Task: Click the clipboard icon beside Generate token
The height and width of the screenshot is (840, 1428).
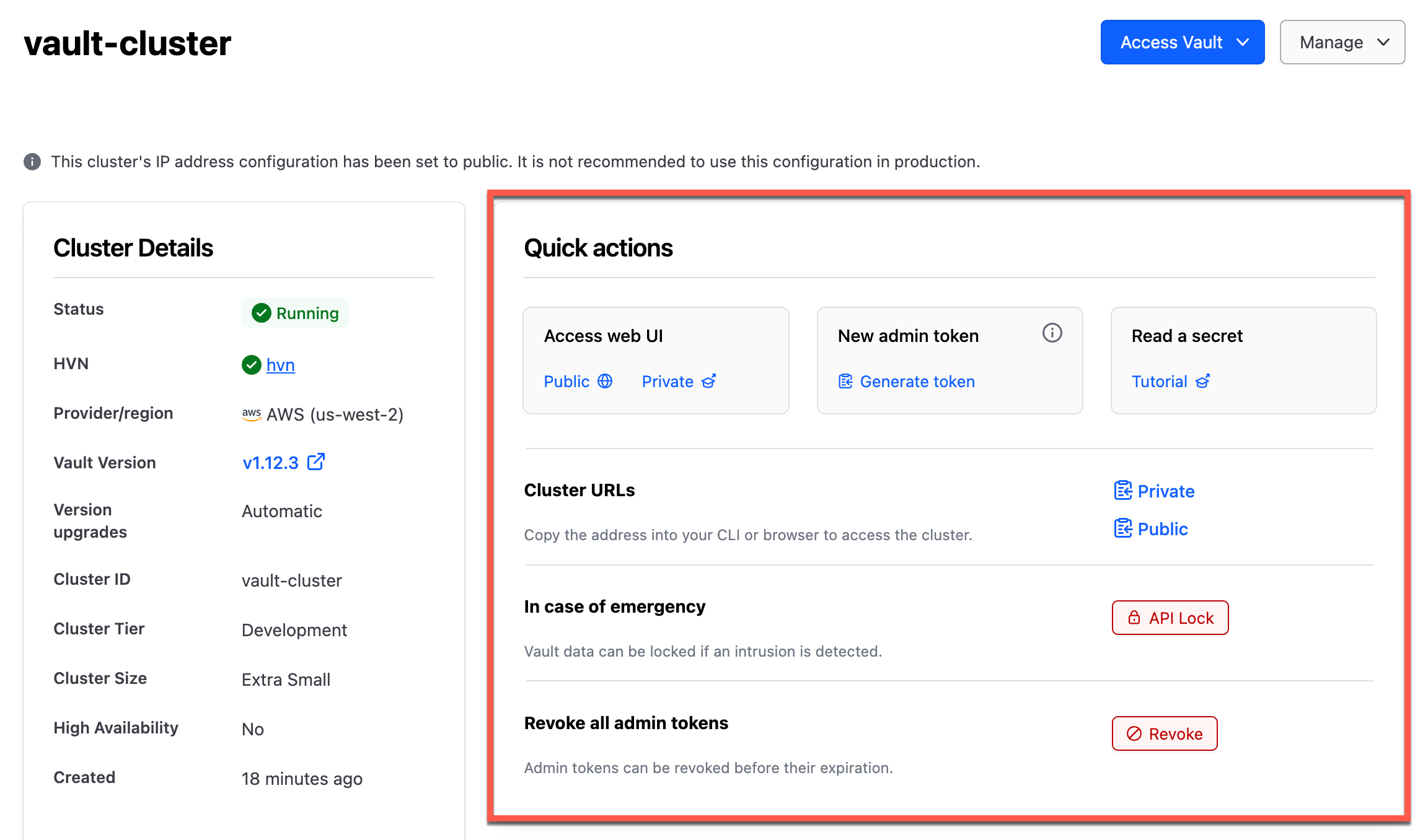Action: pyautogui.click(x=845, y=382)
